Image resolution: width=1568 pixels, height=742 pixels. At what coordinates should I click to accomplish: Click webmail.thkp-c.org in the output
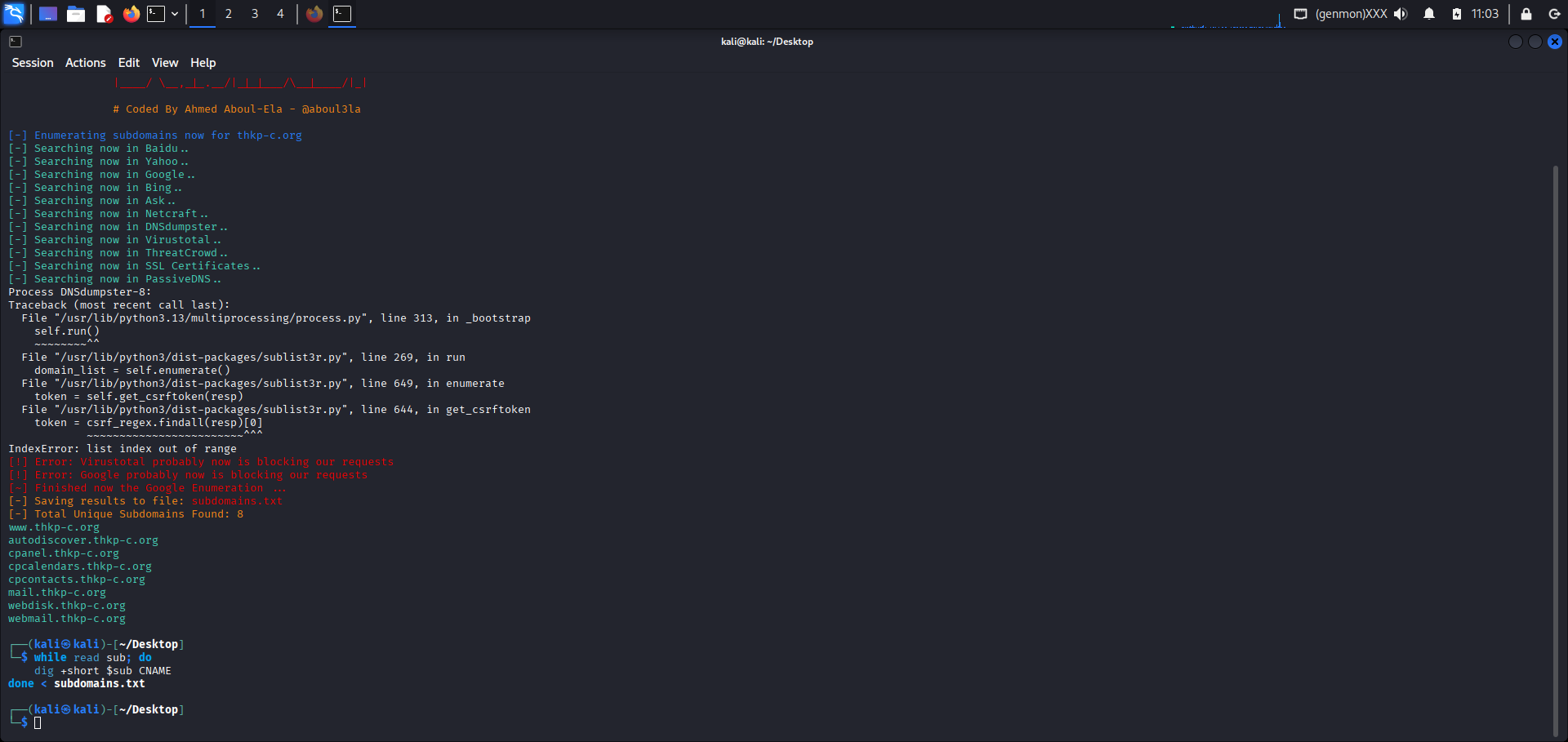[x=67, y=619]
